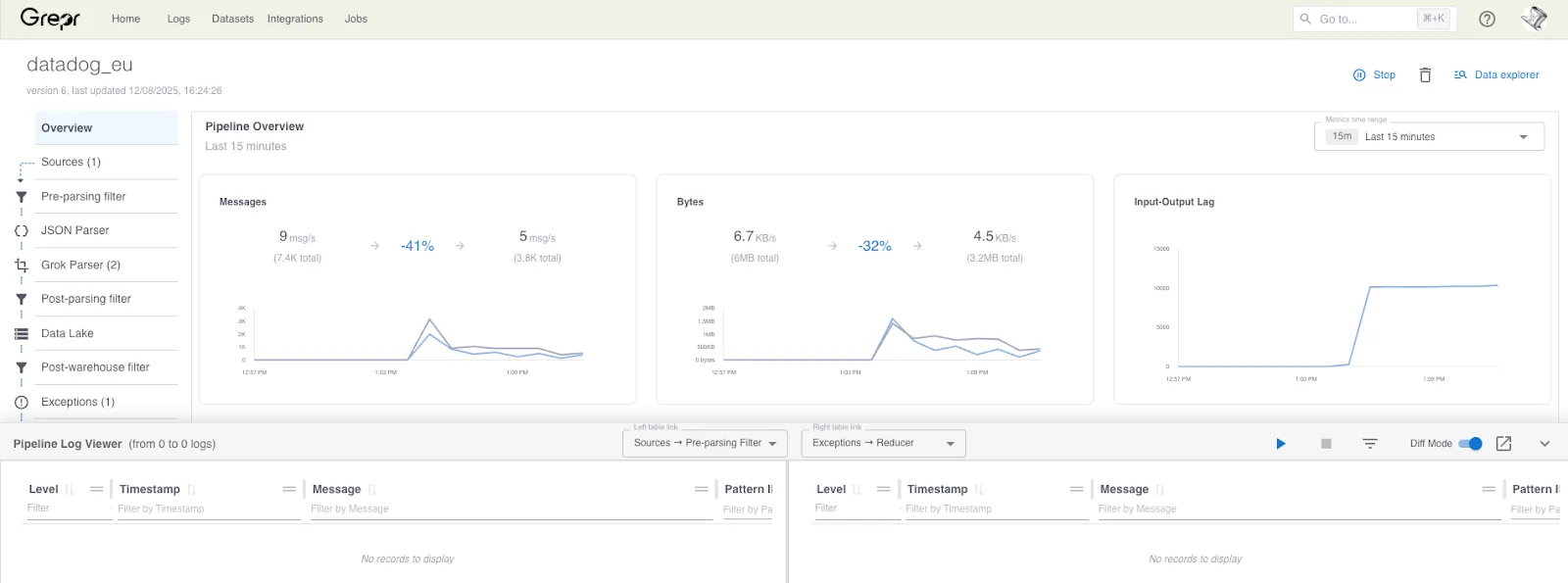Open log viewer filter list icon
The image size is (1568, 583).
tap(1370, 444)
